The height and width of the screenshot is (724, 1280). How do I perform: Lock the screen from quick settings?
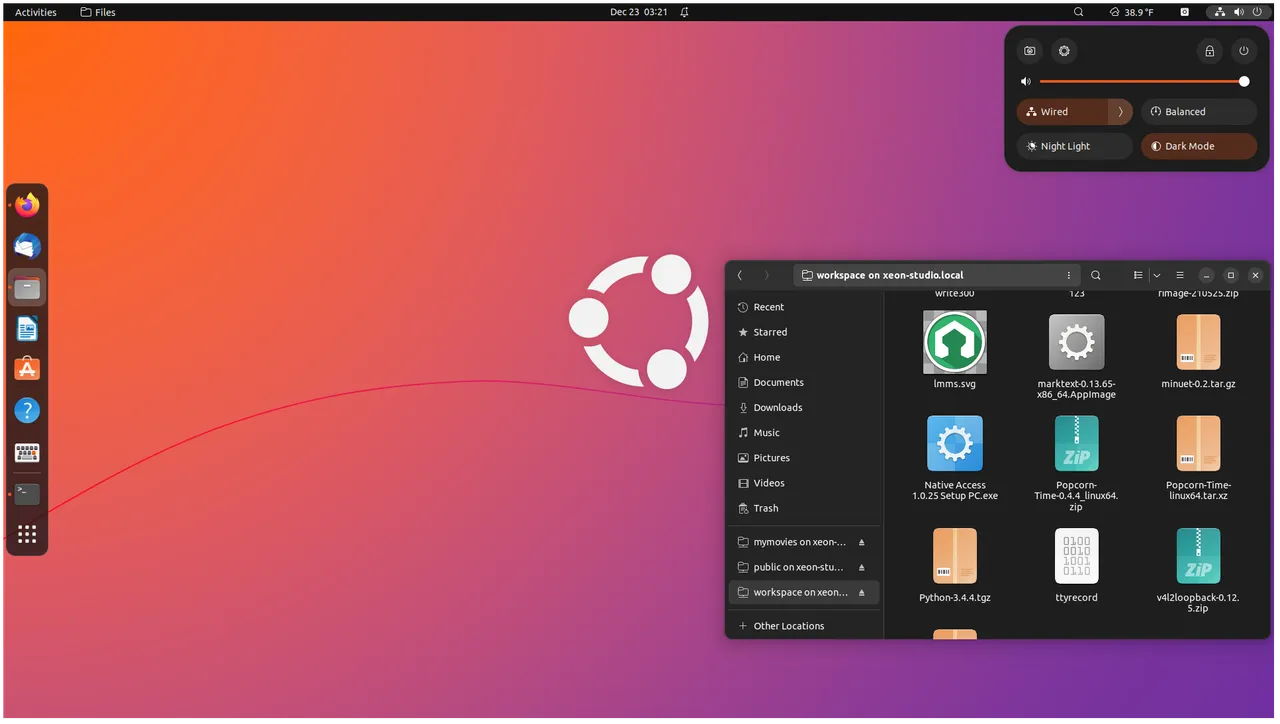1209,51
